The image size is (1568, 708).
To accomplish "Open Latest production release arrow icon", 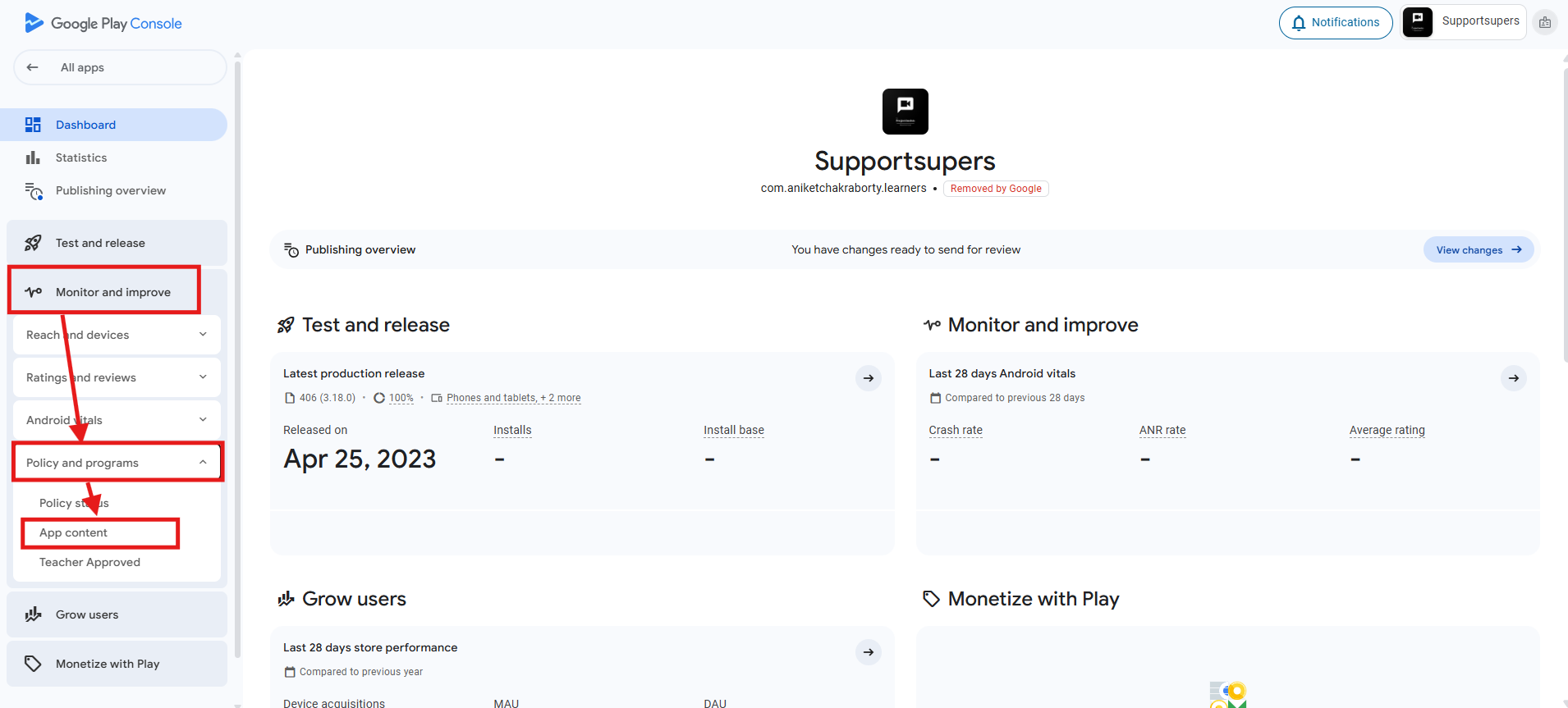I will (x=868, y=378).
